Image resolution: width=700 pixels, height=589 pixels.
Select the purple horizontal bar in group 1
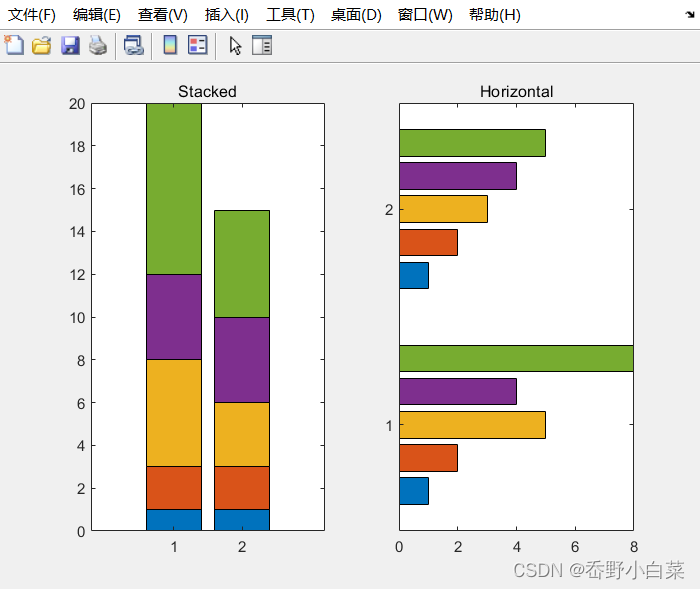pos(458,392)
